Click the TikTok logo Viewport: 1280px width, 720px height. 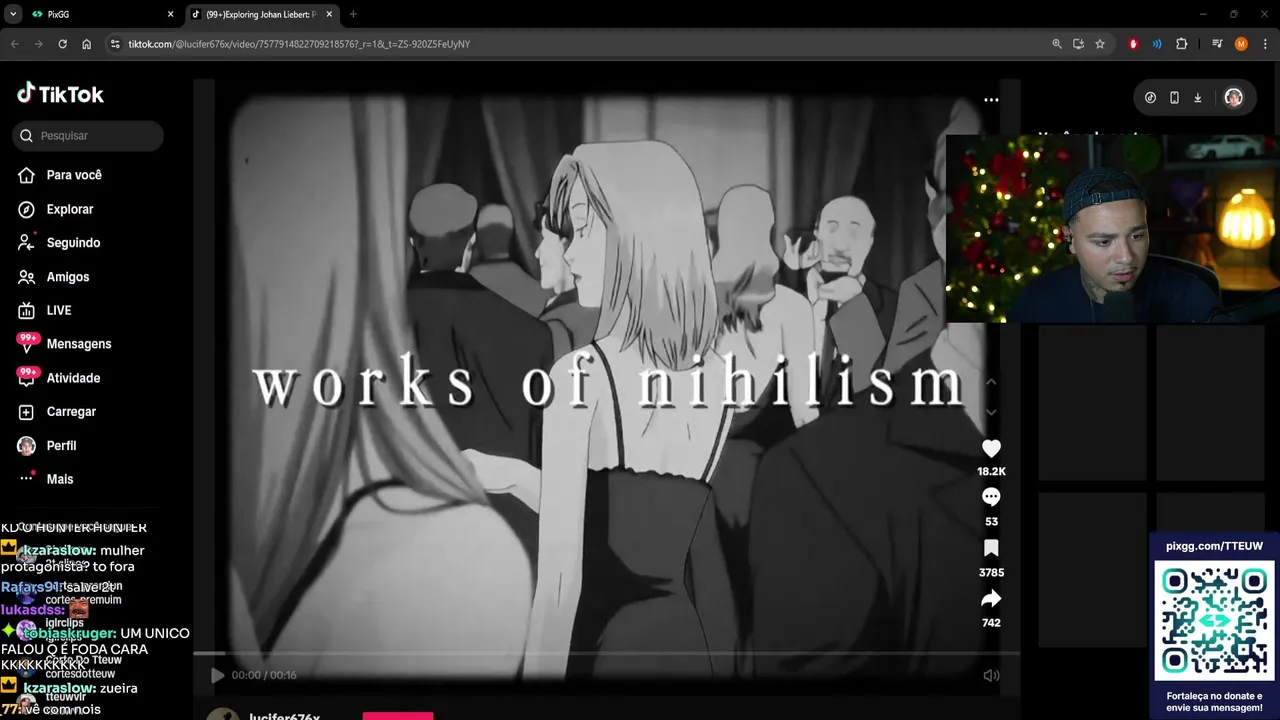[60, 94]
